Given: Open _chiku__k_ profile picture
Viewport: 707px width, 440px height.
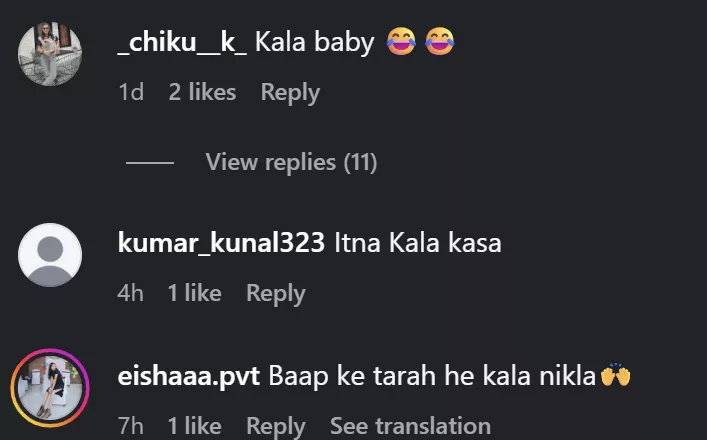Looking at the screenshot, I should (49, 54).
